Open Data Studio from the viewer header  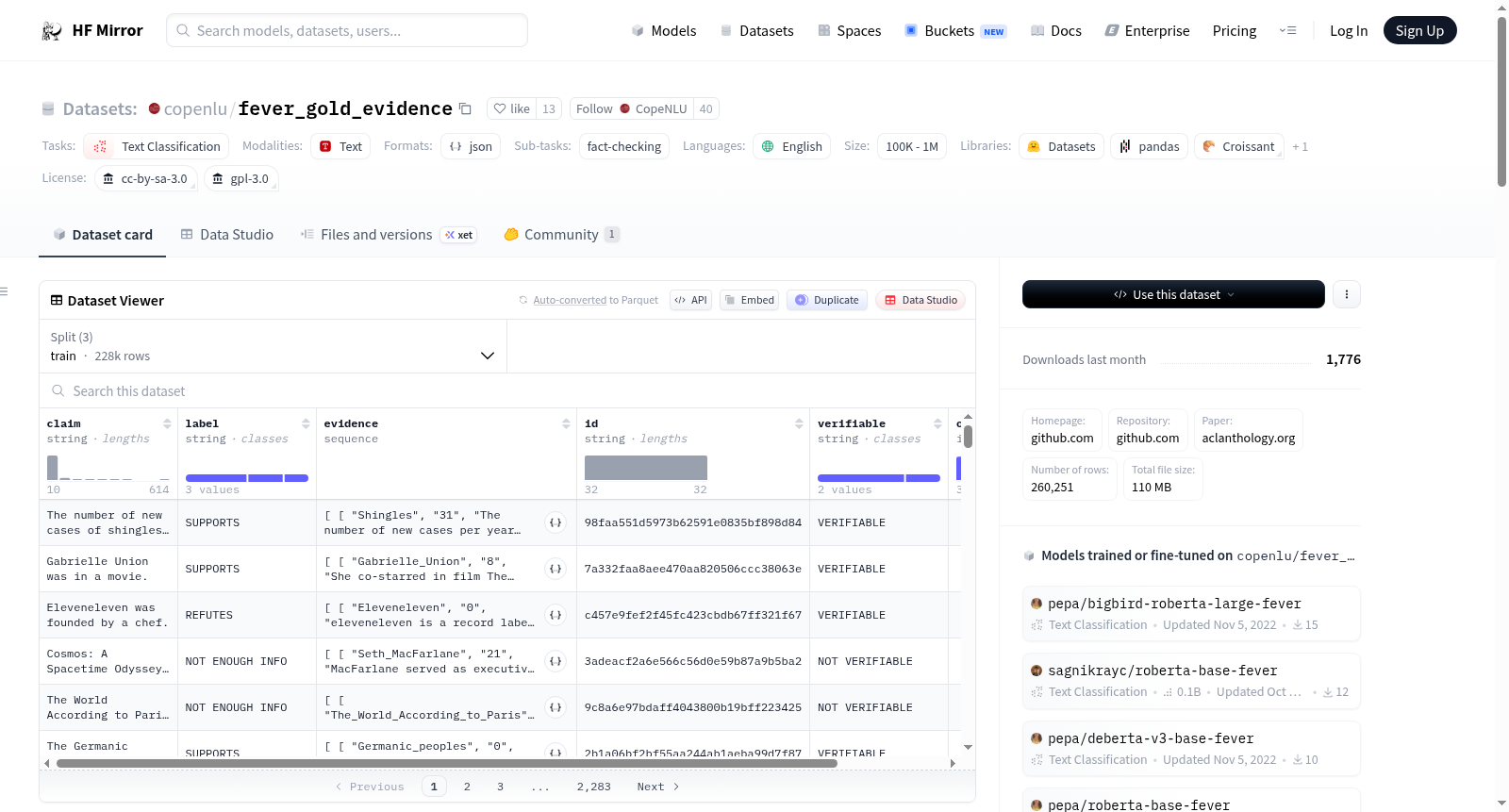click(x=920, y=300)
